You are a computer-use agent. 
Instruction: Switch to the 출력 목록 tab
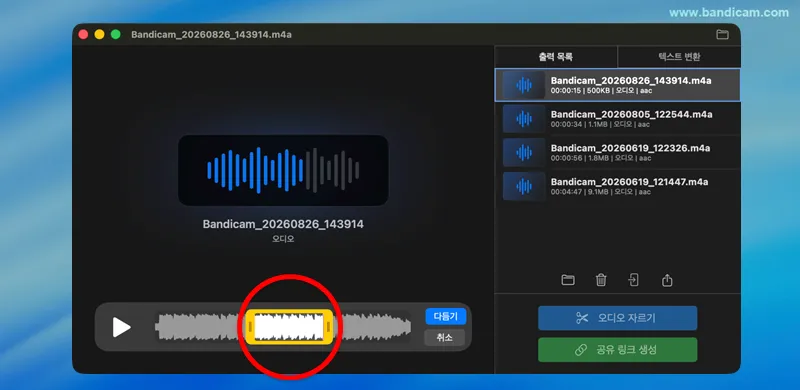pos(556,57)
